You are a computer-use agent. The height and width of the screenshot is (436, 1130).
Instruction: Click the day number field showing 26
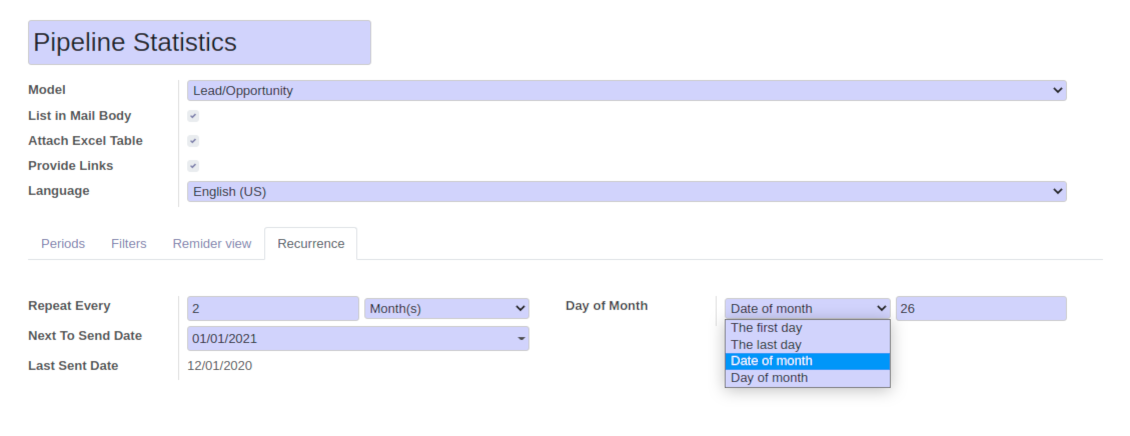pos(980,309)
